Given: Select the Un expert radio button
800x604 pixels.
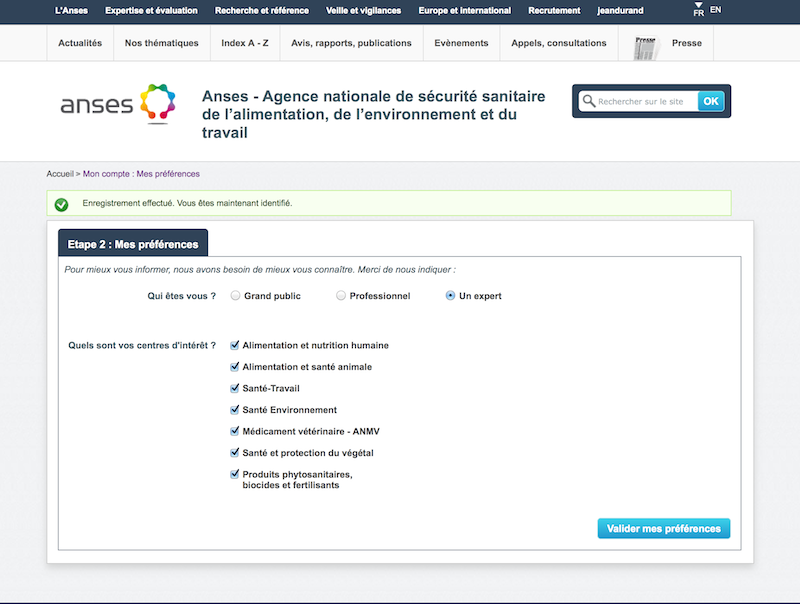Looking at the screenshot, I should click(x=450, y=296).
